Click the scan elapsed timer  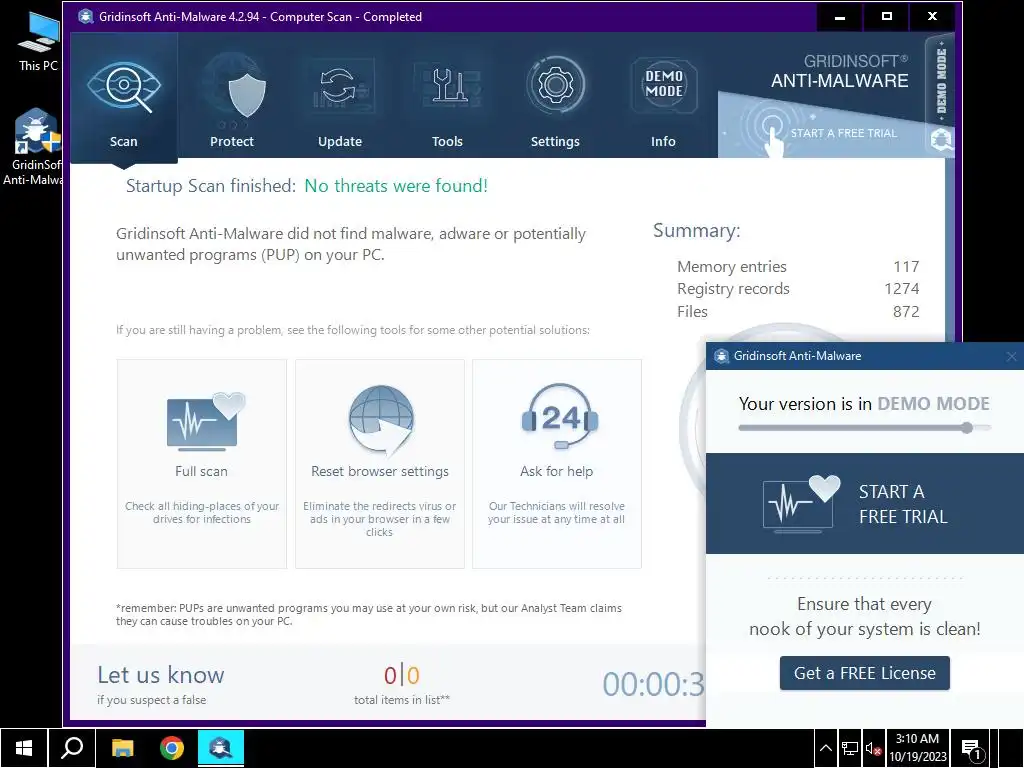[653, 684]
